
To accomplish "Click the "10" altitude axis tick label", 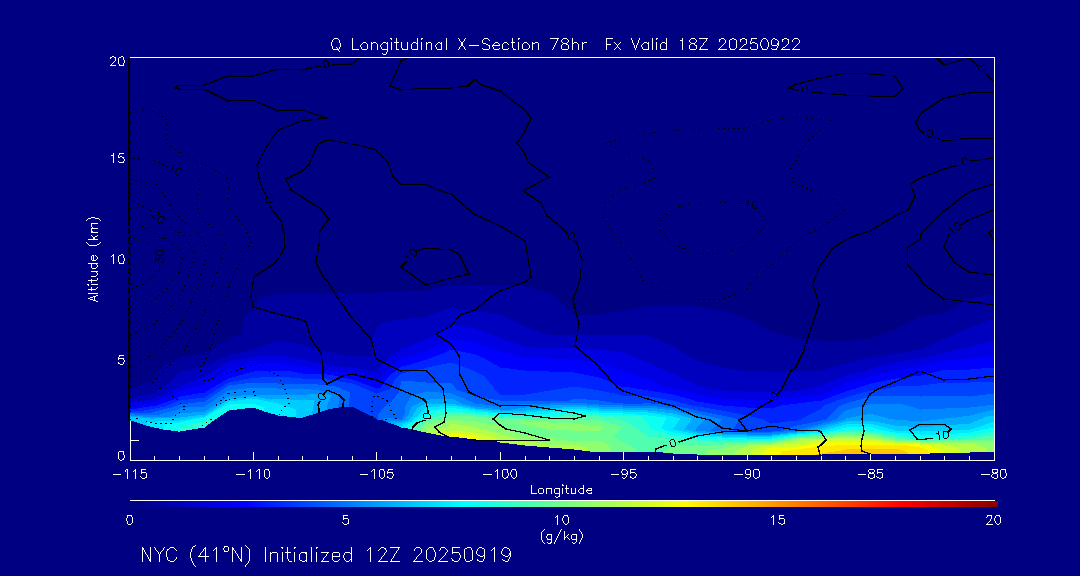I will [x=117, y=259].
